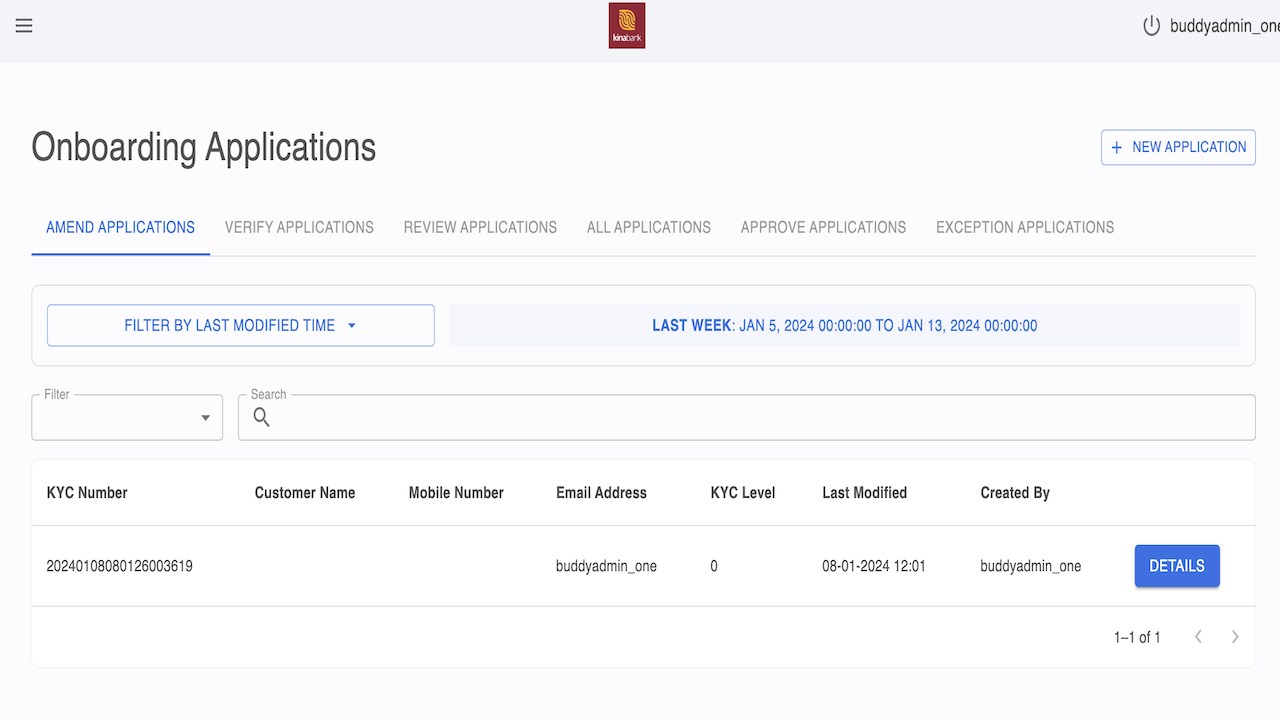
Task: Expand Filter By Last Modified Time dropdown
Action: (x=240, y=326)
